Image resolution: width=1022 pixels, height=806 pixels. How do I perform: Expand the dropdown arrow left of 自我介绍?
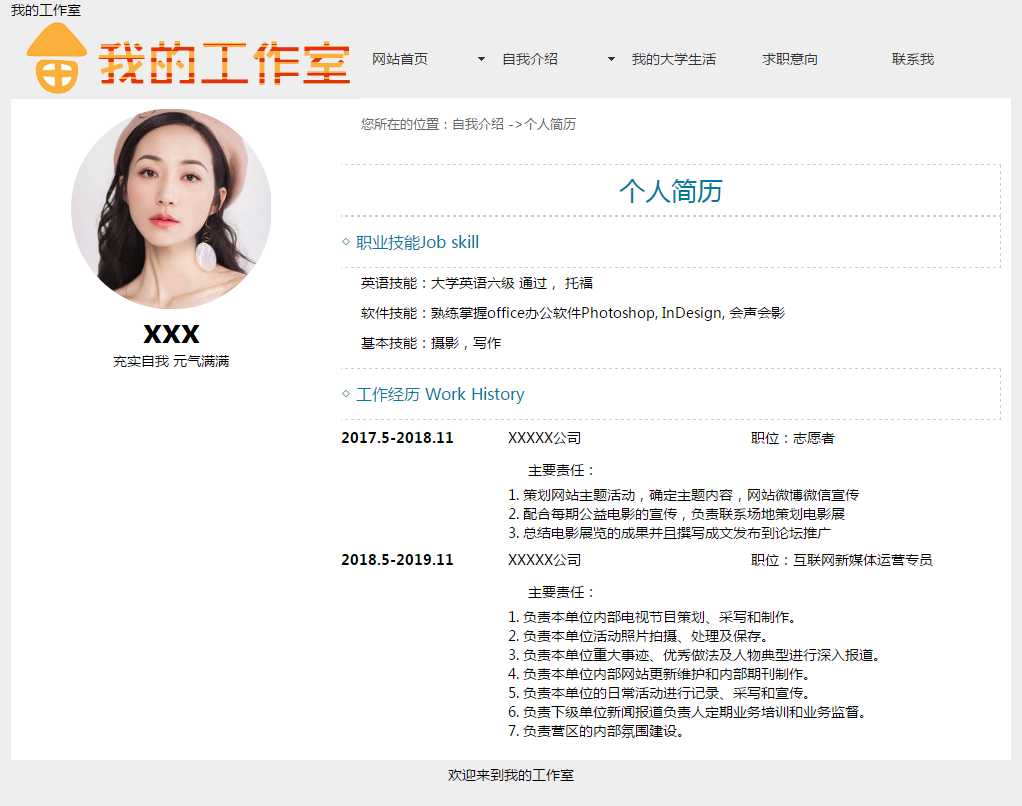pos(482,59)
